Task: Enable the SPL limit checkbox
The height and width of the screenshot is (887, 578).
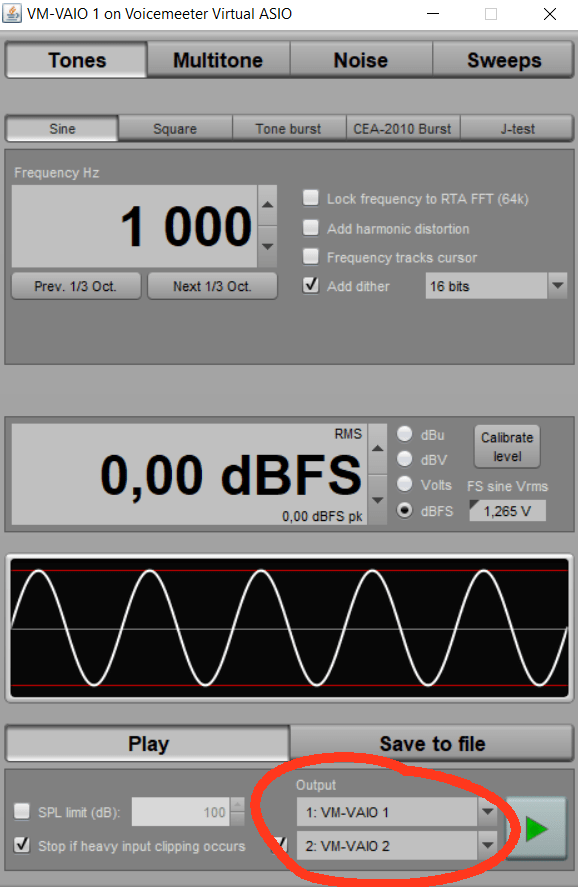Action: [x=22, y=812]
